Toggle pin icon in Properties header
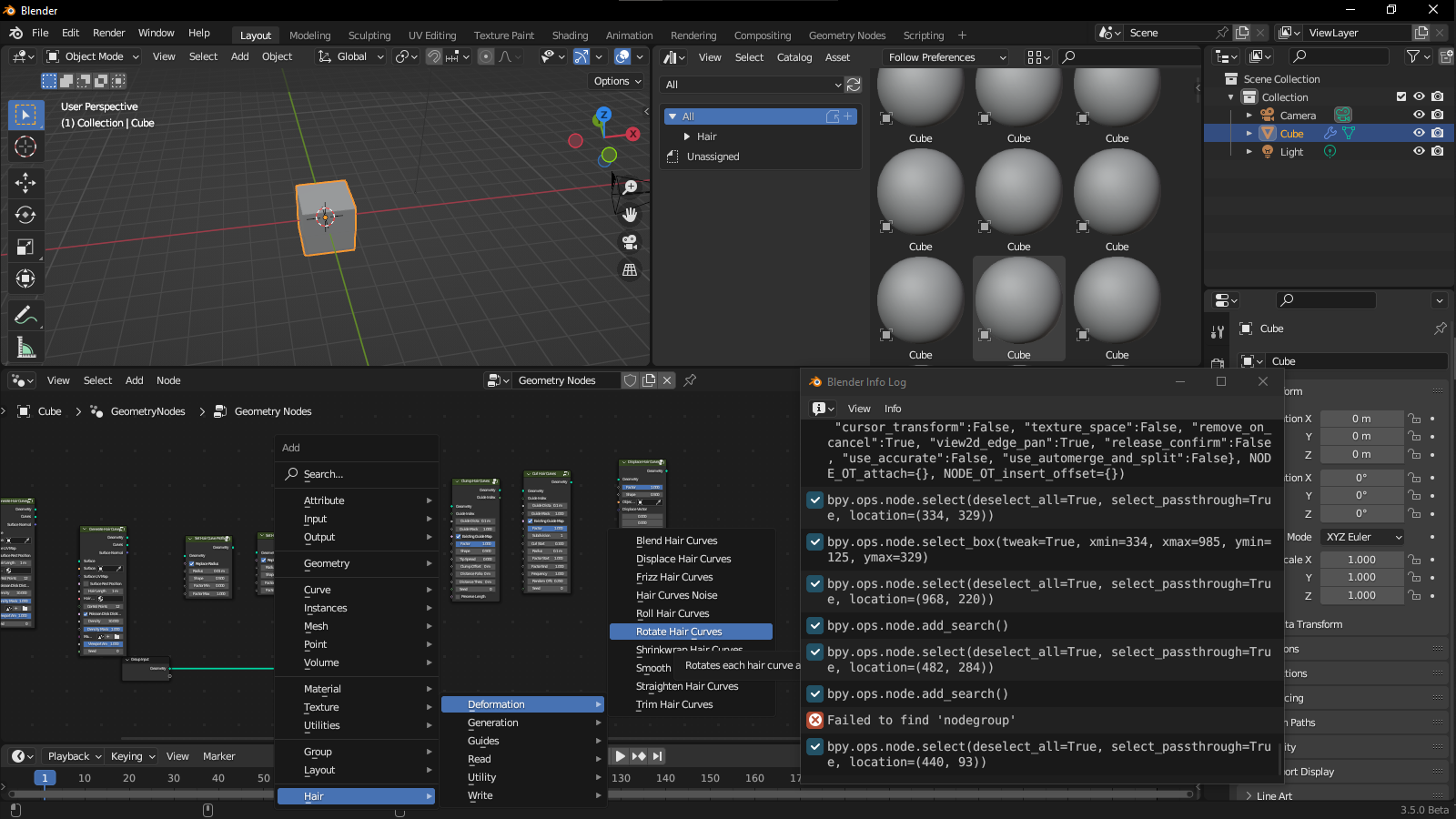The width and height of the screenshot is (1456, 819). pyautogui.click(x=1441, y=329)
